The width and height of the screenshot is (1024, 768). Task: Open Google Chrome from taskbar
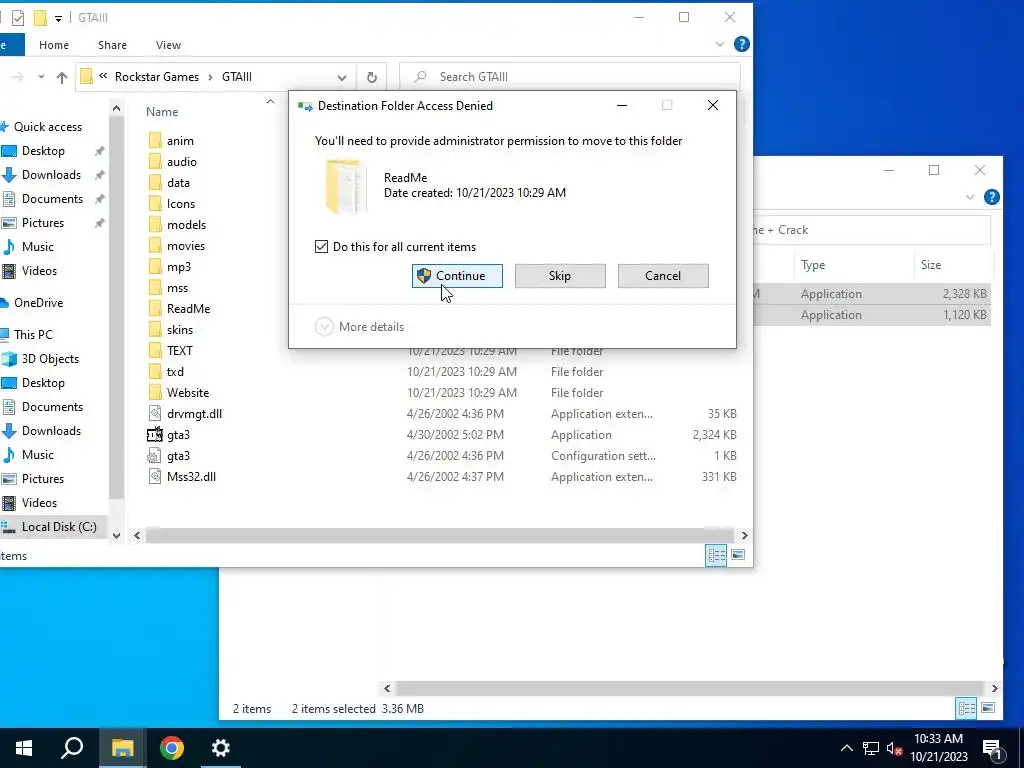(172, 748)
